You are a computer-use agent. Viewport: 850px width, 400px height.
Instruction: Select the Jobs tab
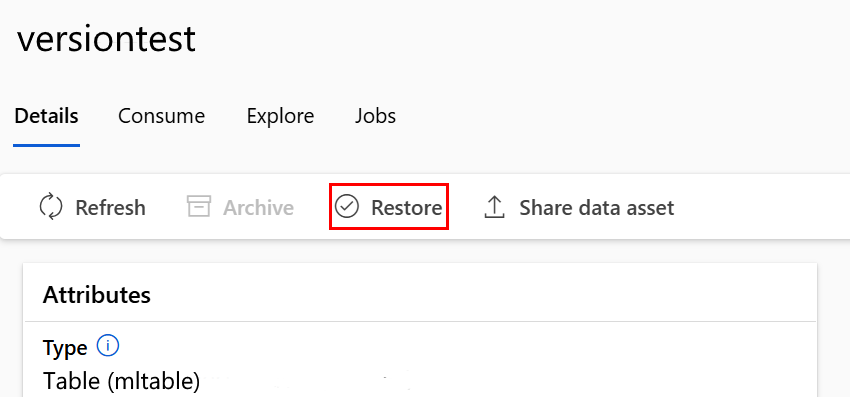coord(375,116)
